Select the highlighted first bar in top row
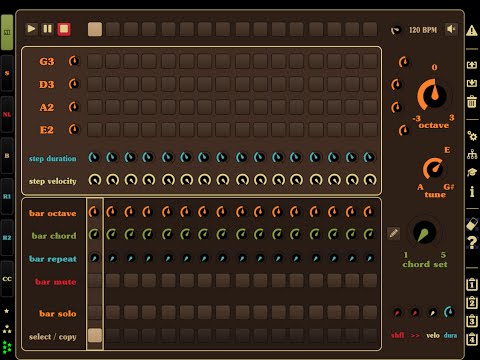This screenshot has height=360, width=480. click(x=95, y=29)
